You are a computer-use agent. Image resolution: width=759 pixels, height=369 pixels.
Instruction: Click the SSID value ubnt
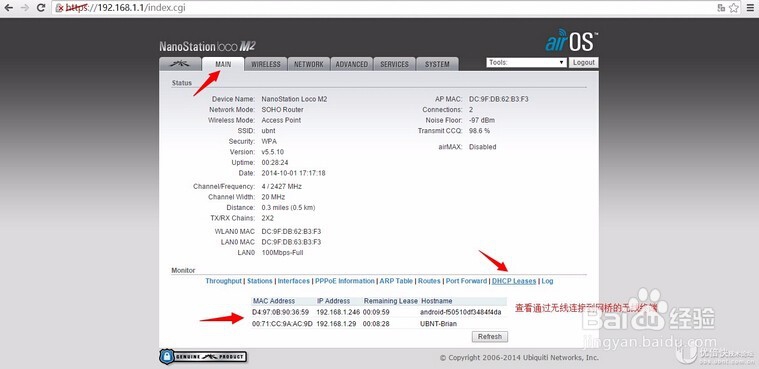[268, 131]
